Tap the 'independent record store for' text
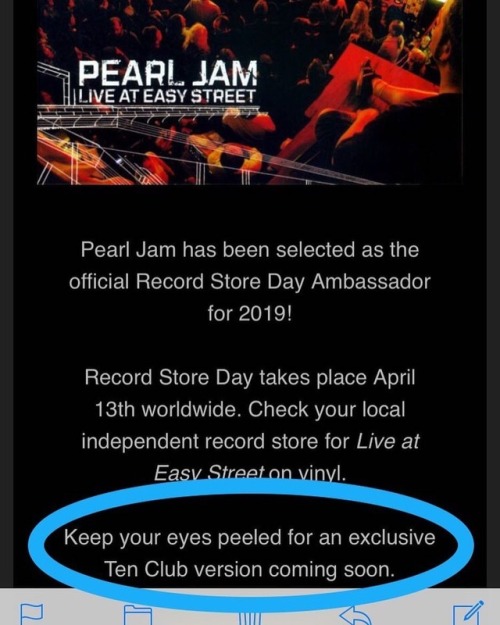The height and width of the screenshot is (625, 500). (215, 442)
